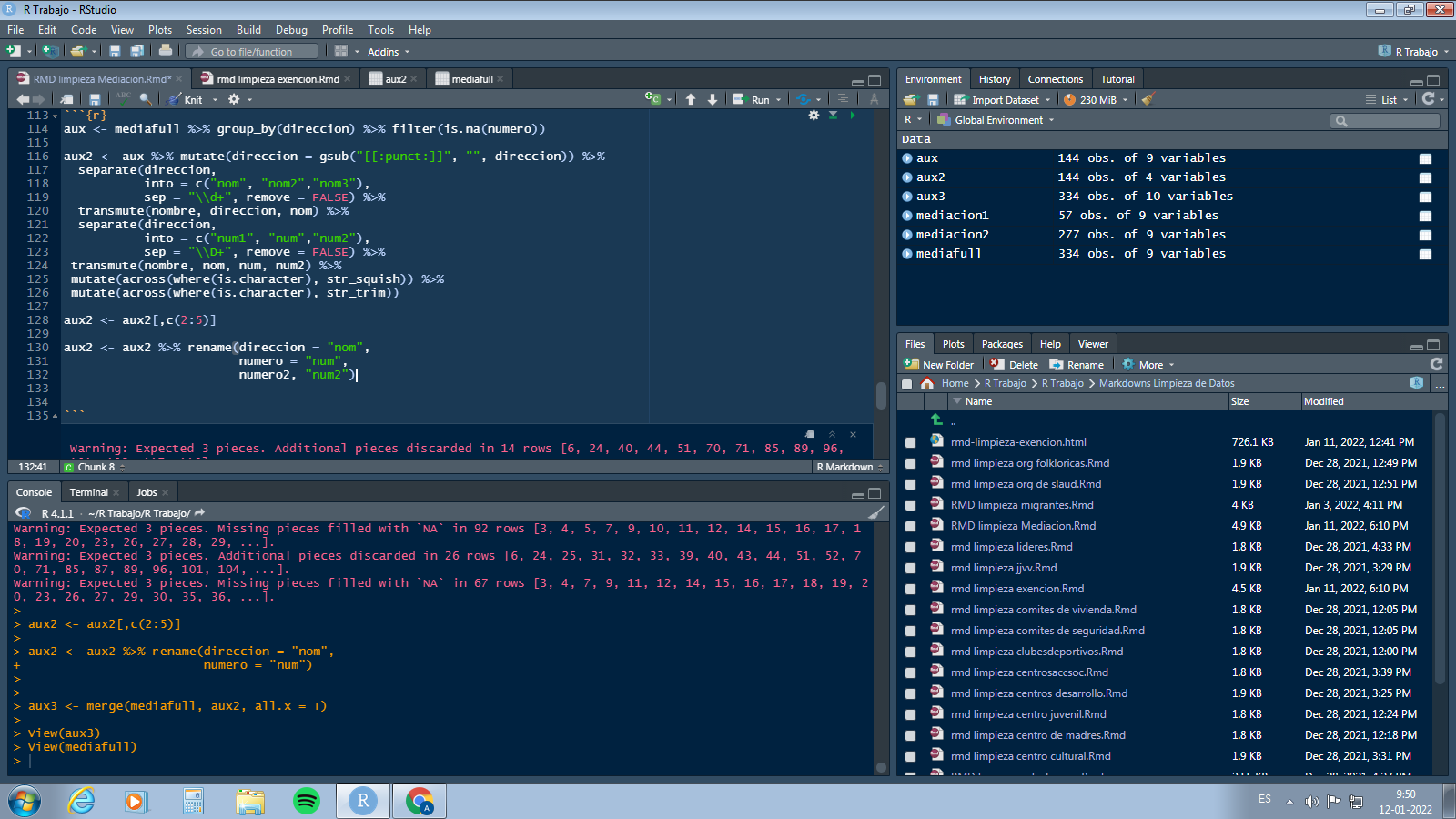Tick checkbox for rmd limpieza centro juvenil.Rmd

910,714
